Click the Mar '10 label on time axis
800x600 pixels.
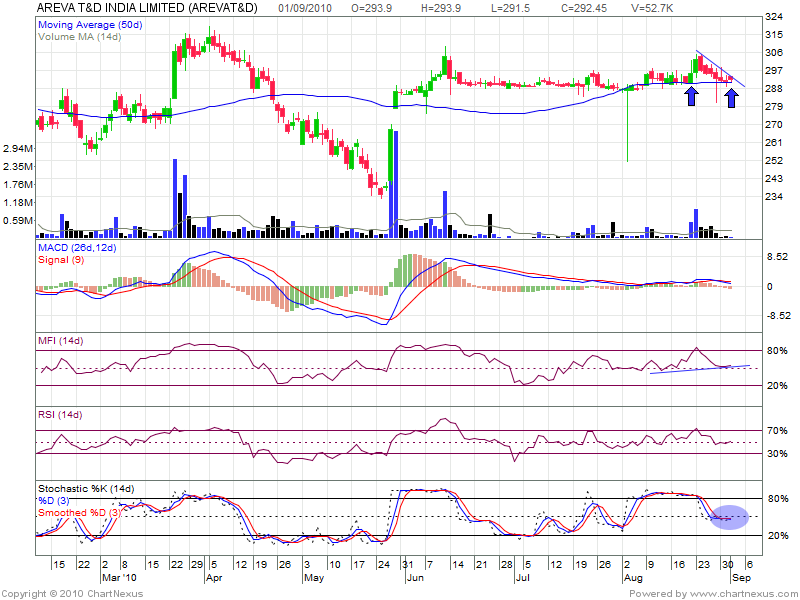coord(118,578)
